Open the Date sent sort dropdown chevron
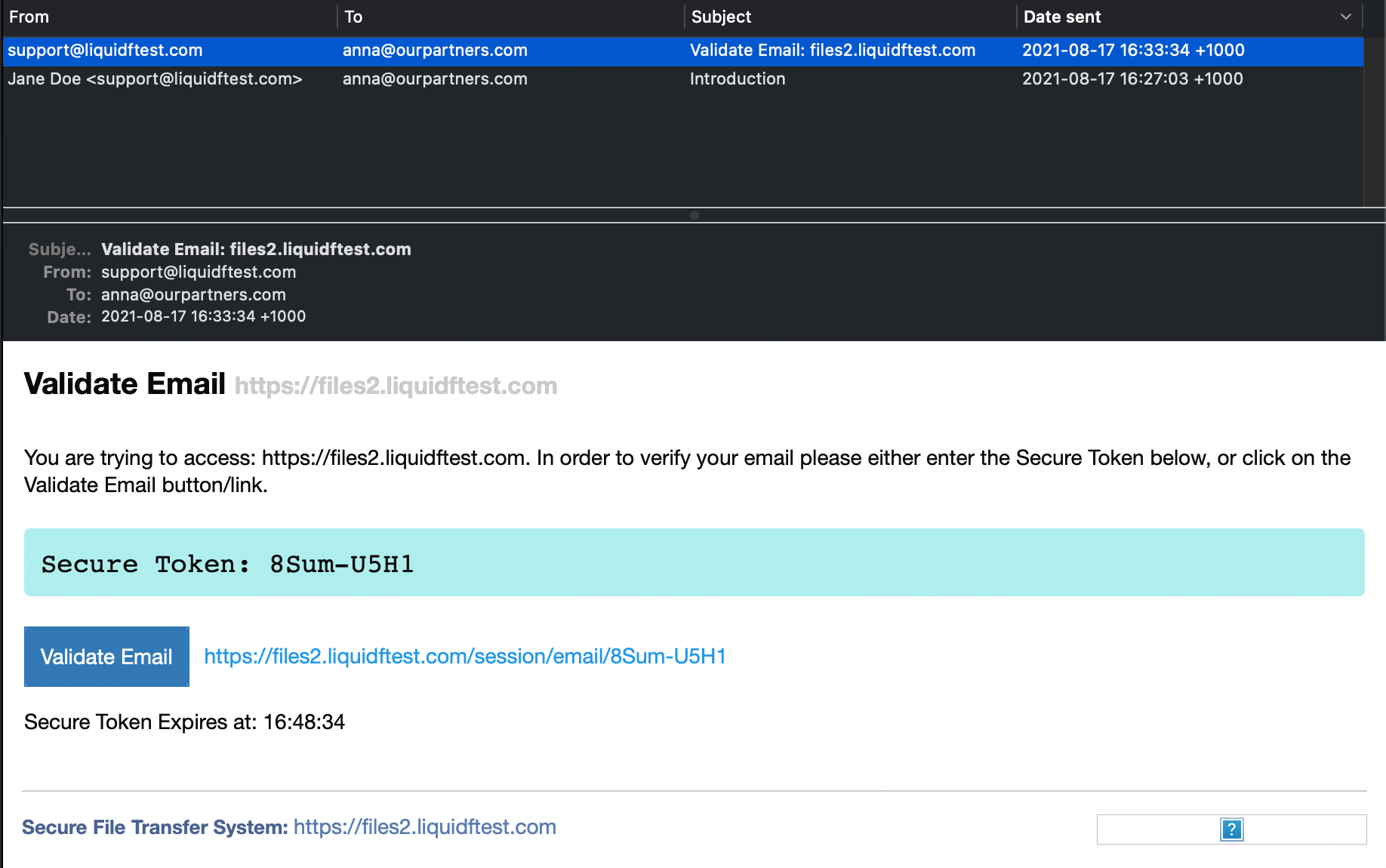 (x=1347, y=16)
